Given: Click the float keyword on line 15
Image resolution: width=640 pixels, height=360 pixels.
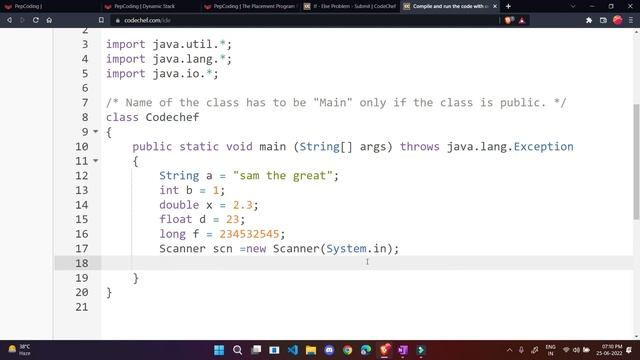Looking at the screenshot, I should click(176, 219).
